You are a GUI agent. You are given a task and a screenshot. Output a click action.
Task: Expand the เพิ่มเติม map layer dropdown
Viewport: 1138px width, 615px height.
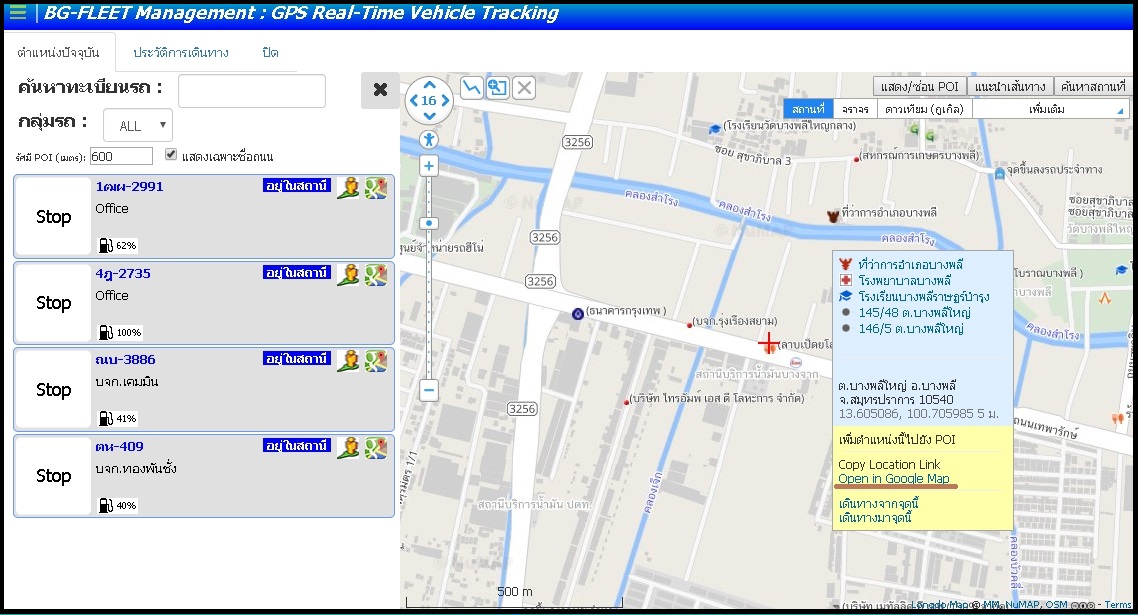1050,109
